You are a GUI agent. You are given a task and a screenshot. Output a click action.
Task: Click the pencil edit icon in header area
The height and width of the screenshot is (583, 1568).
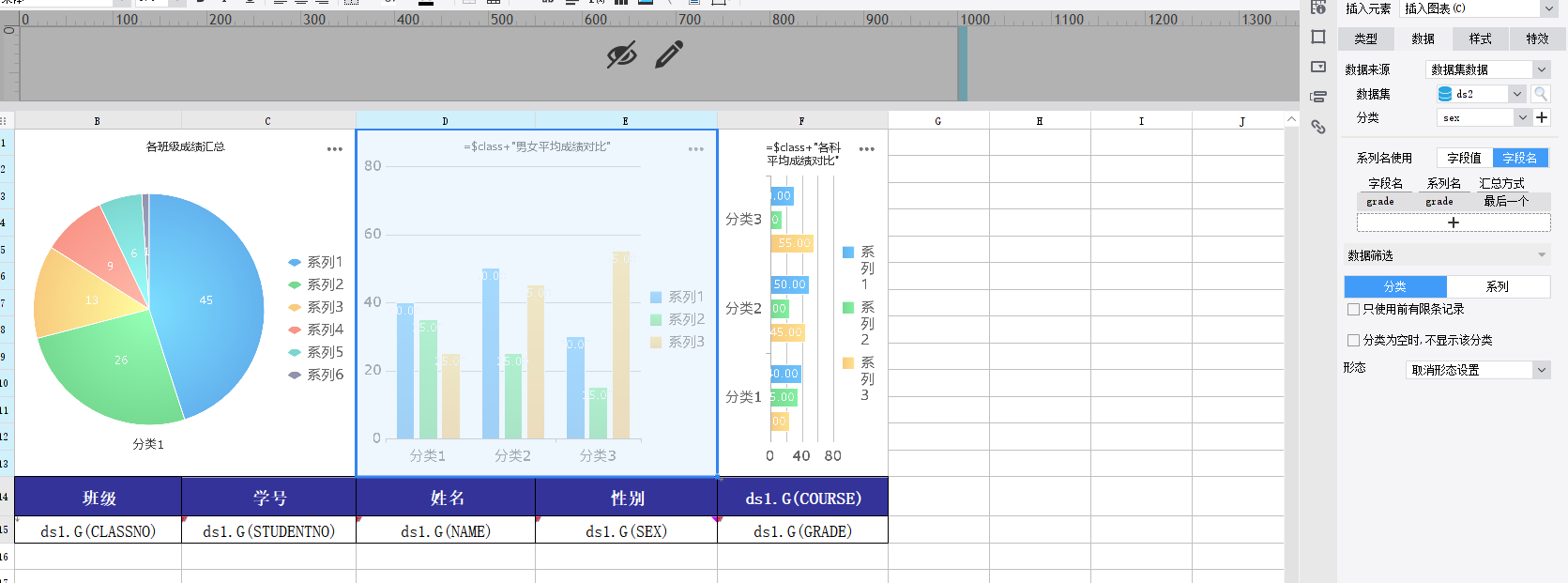click(x=669, y=55)
